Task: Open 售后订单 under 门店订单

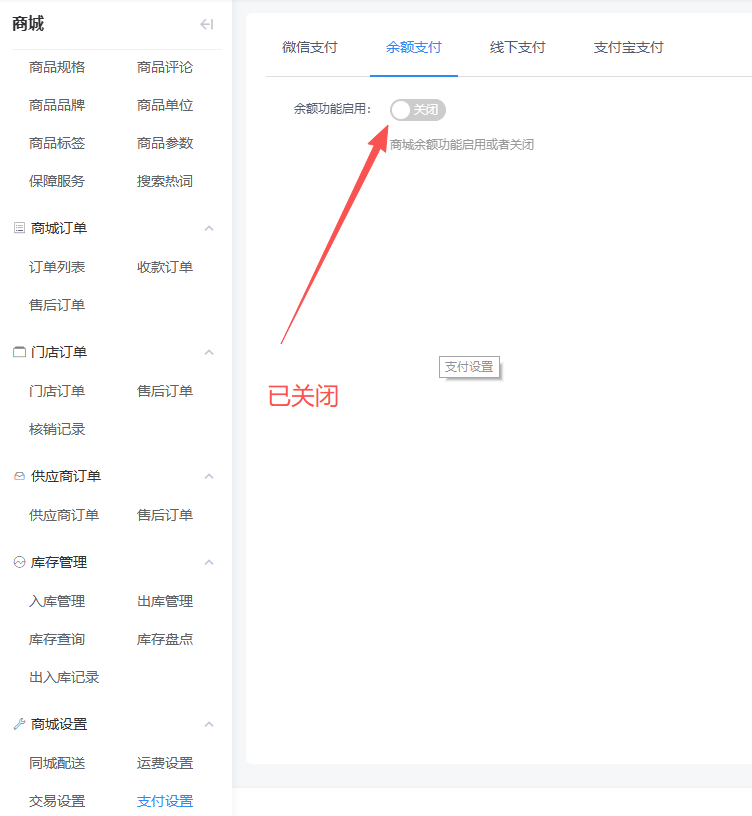Action: pos(165,391)
